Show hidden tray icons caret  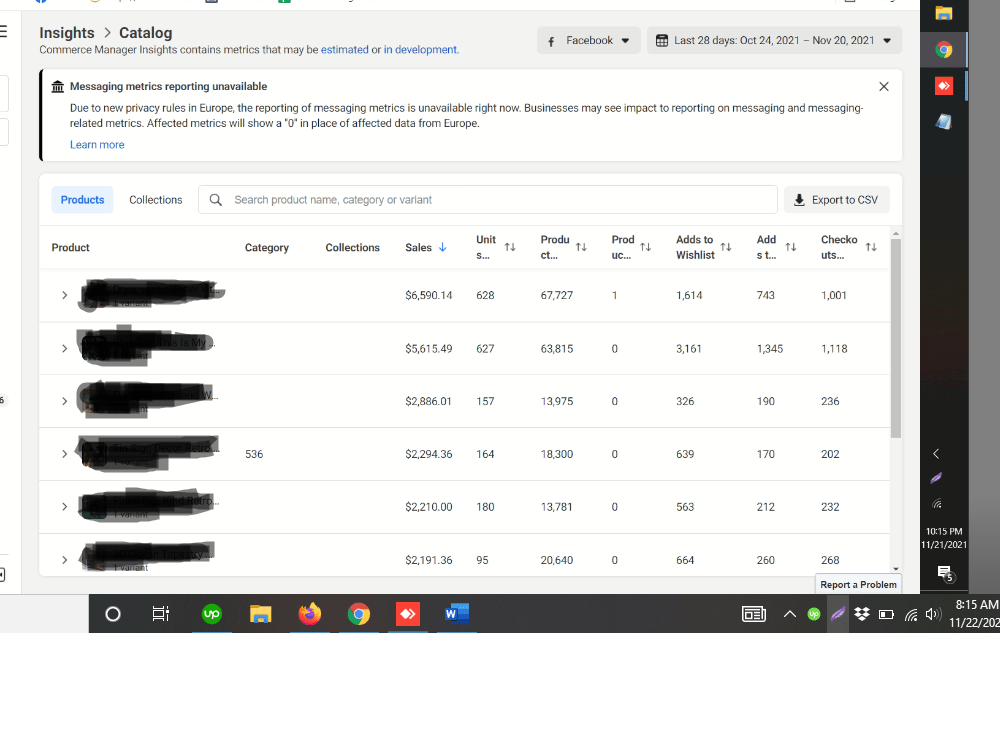(x=790, y=614)
